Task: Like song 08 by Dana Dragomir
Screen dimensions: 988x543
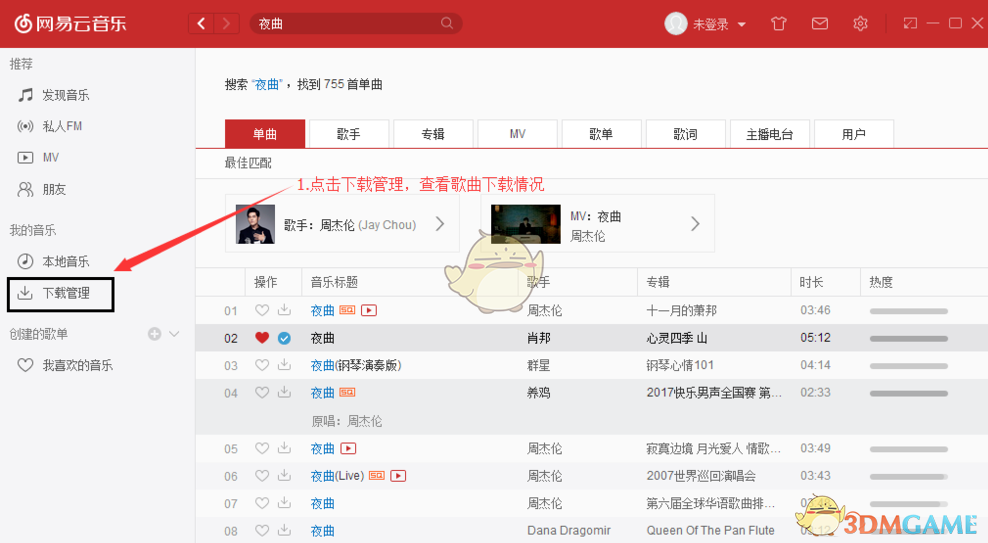Action: 262,530
